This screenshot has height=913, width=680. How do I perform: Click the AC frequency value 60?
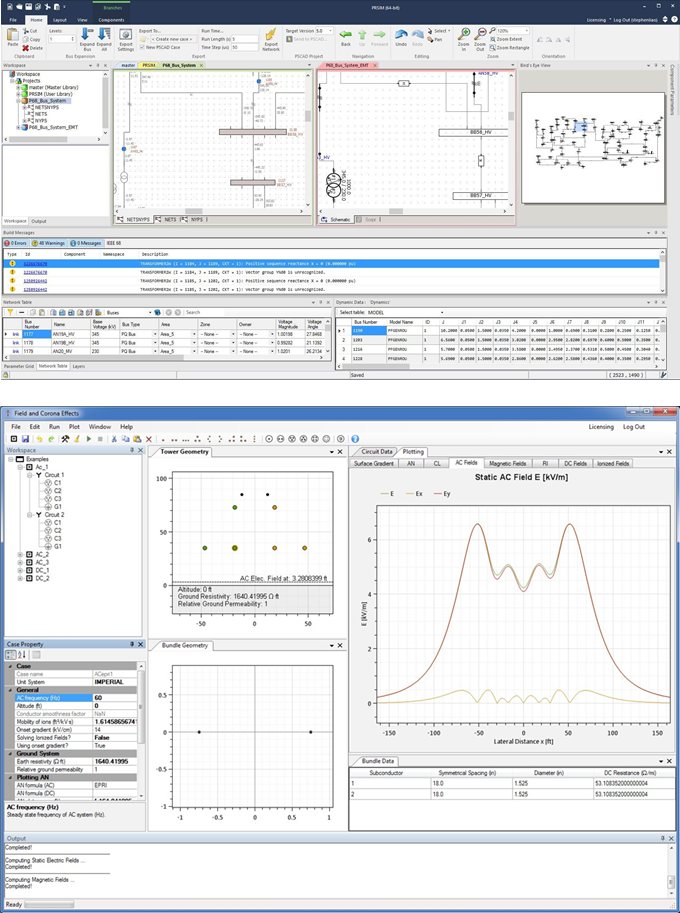click(115, 698)
